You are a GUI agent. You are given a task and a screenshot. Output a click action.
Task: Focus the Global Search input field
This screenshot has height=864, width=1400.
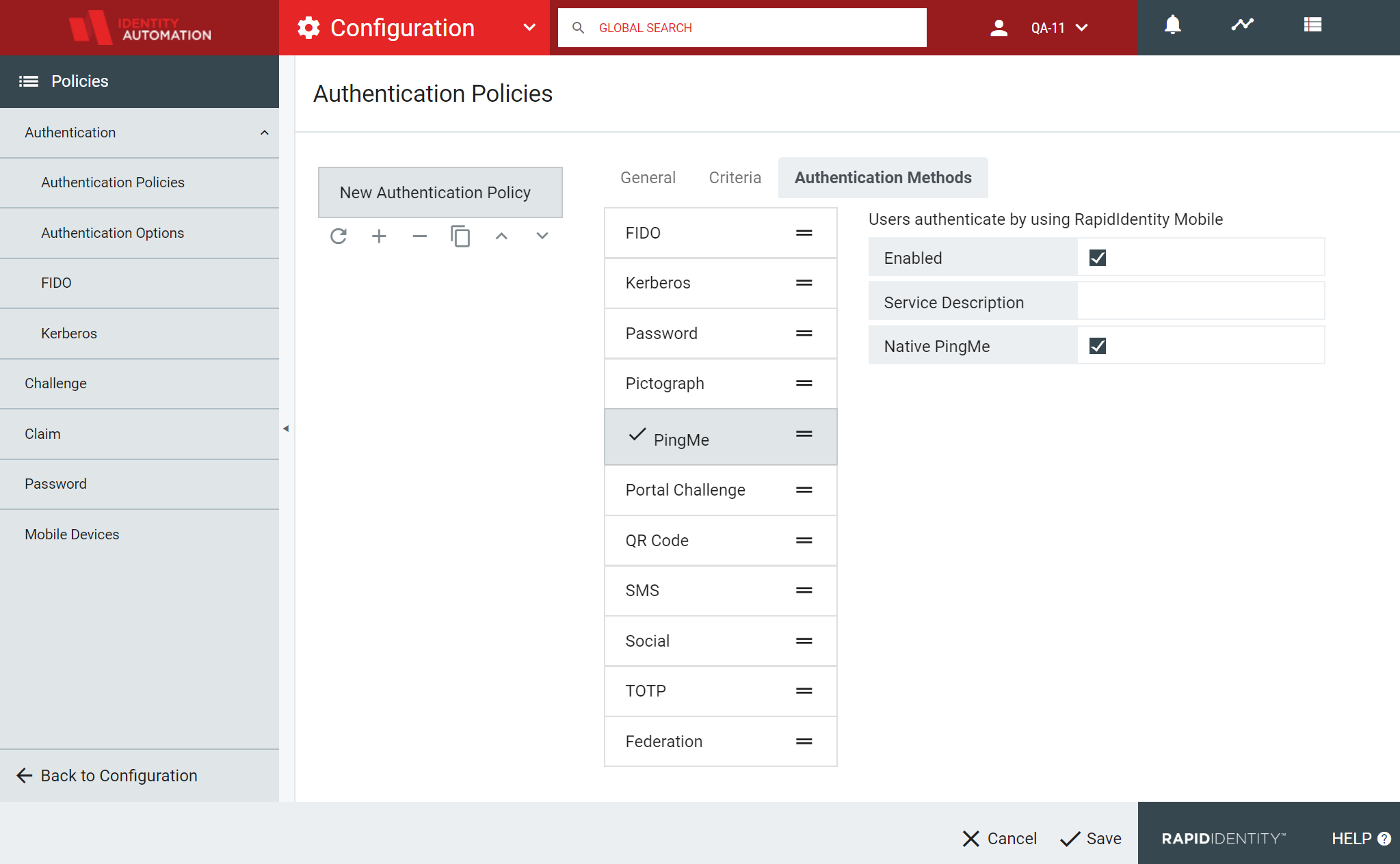coord(742,28)
